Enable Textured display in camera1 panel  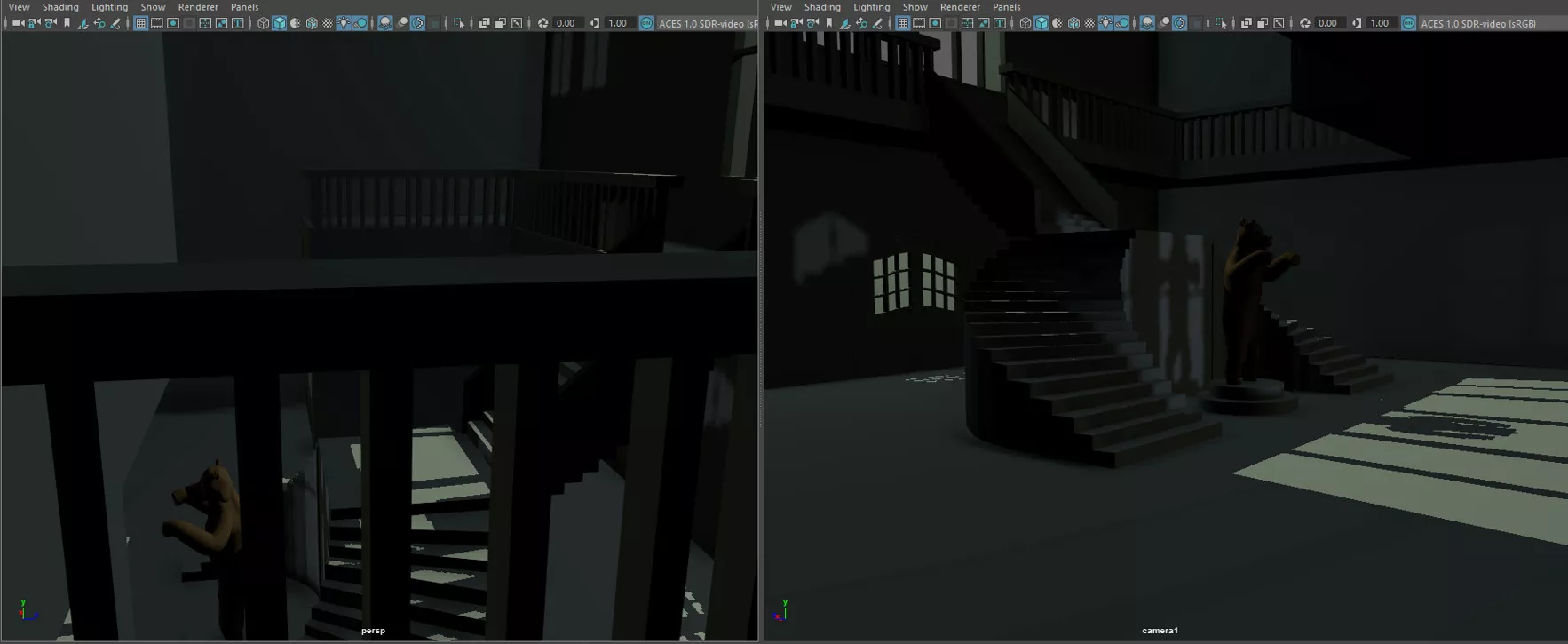tap(1089, 23)
